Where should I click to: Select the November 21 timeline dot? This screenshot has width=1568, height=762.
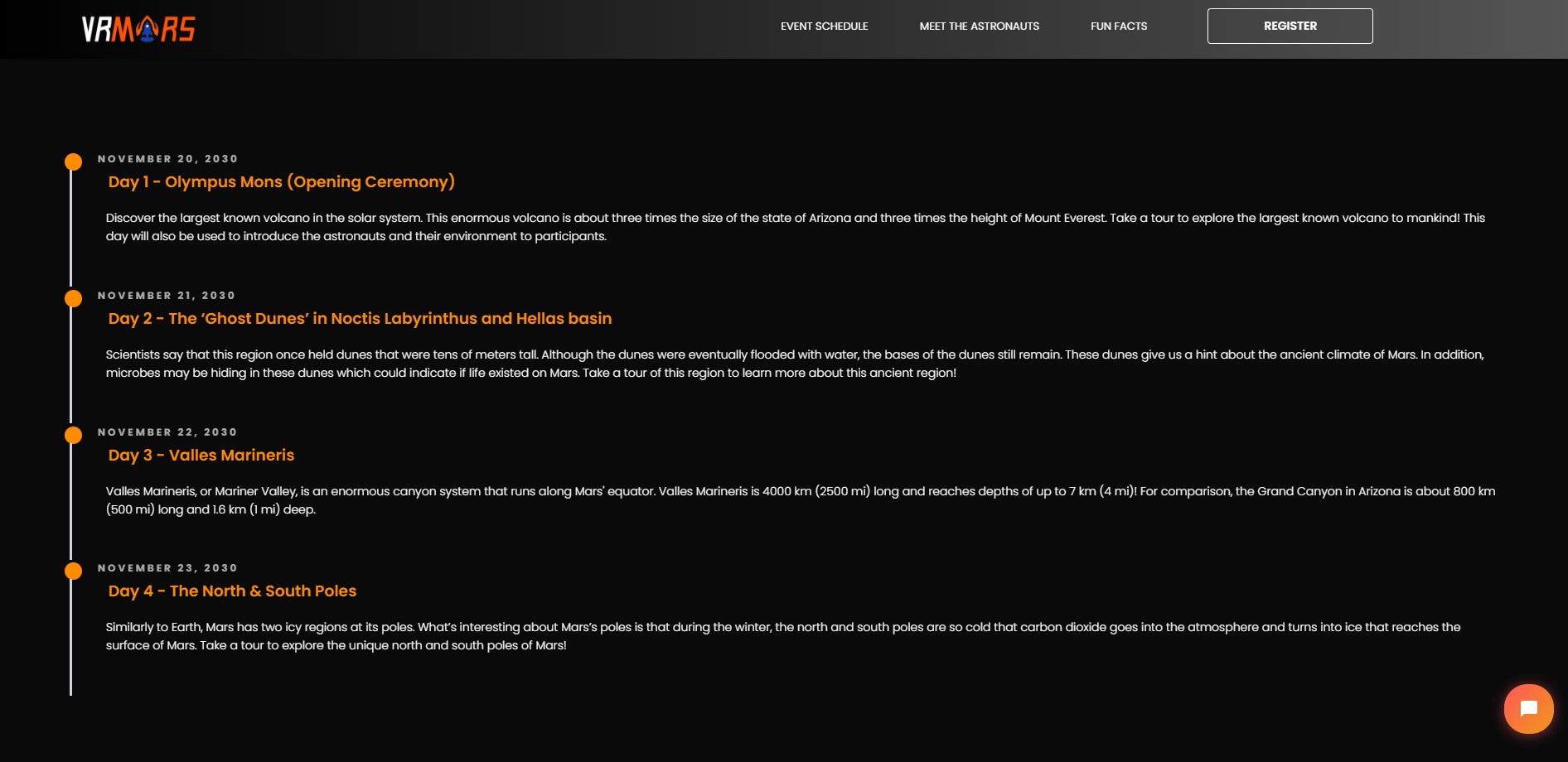(74, 298)
